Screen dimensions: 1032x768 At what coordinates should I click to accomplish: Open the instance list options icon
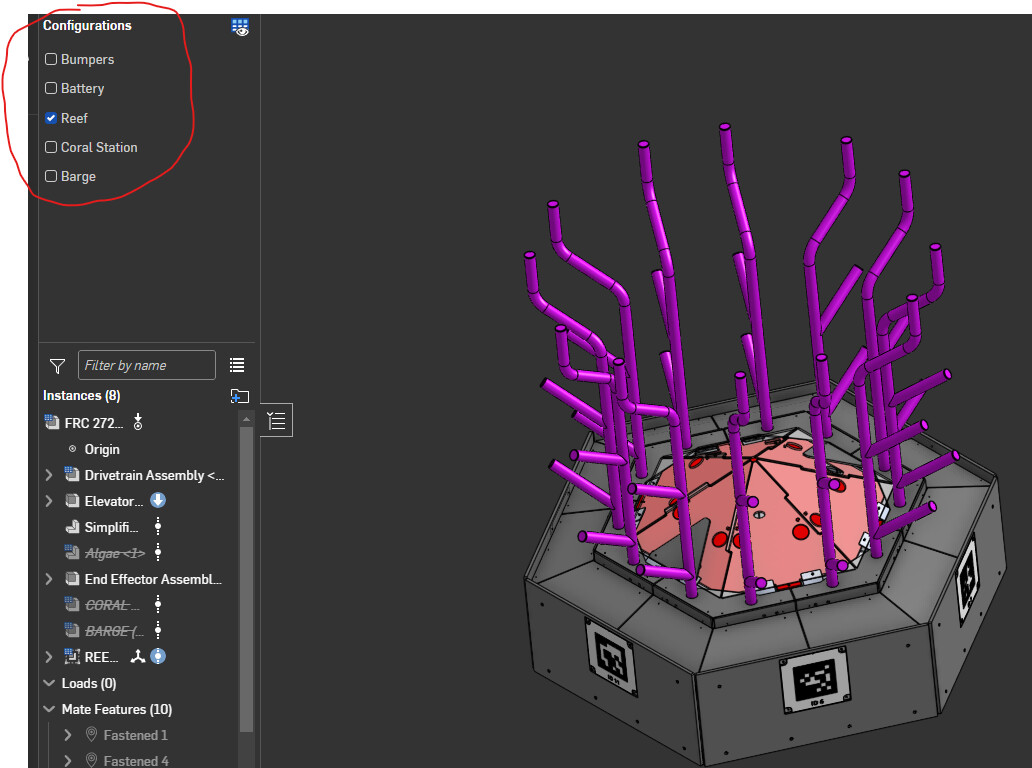click(x=237, y=365)
